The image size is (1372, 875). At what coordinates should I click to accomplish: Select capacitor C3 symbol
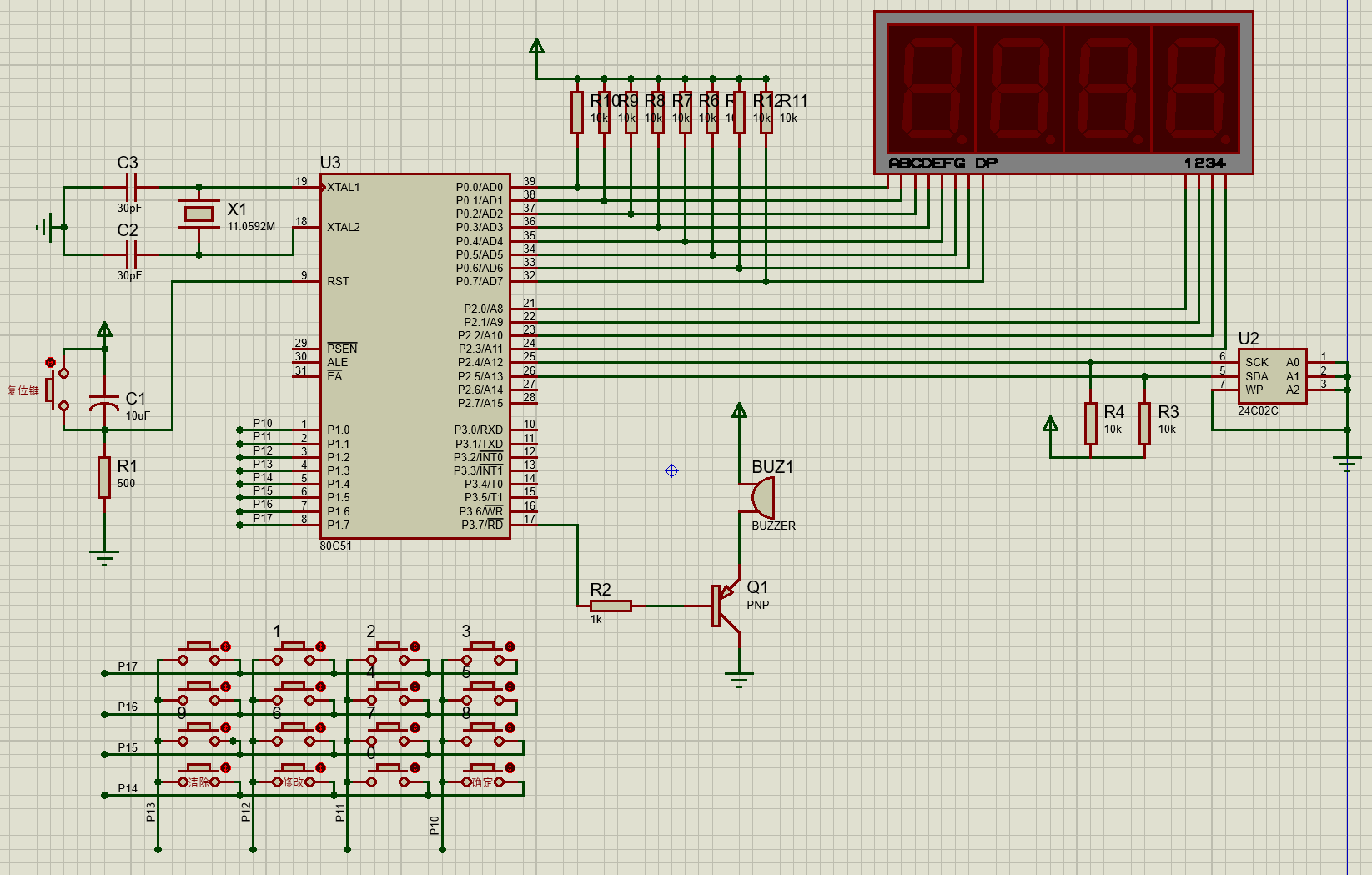[x=130, y=187]
